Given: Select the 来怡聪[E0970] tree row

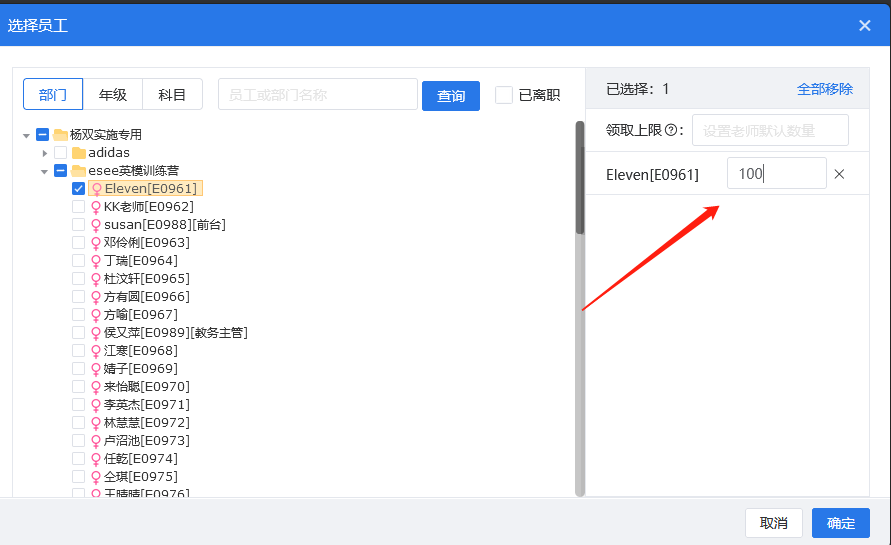Looking at the screenshot, I should 146,386.
